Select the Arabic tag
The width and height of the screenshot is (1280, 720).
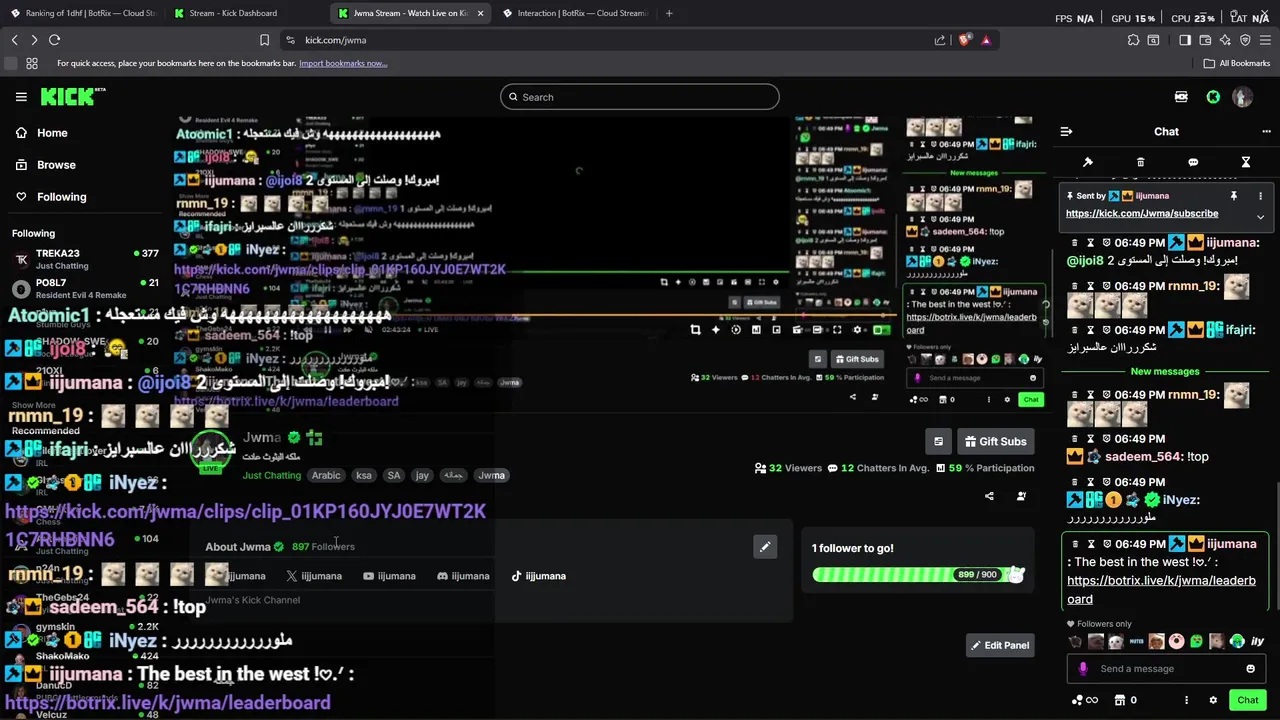(x=326, y=475)
